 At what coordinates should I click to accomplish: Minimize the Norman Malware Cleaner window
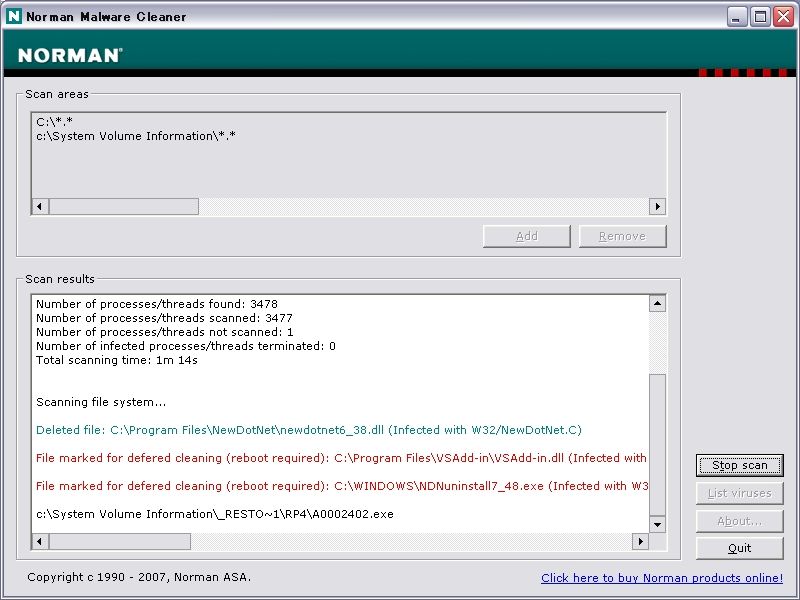(x=737, y=16)
